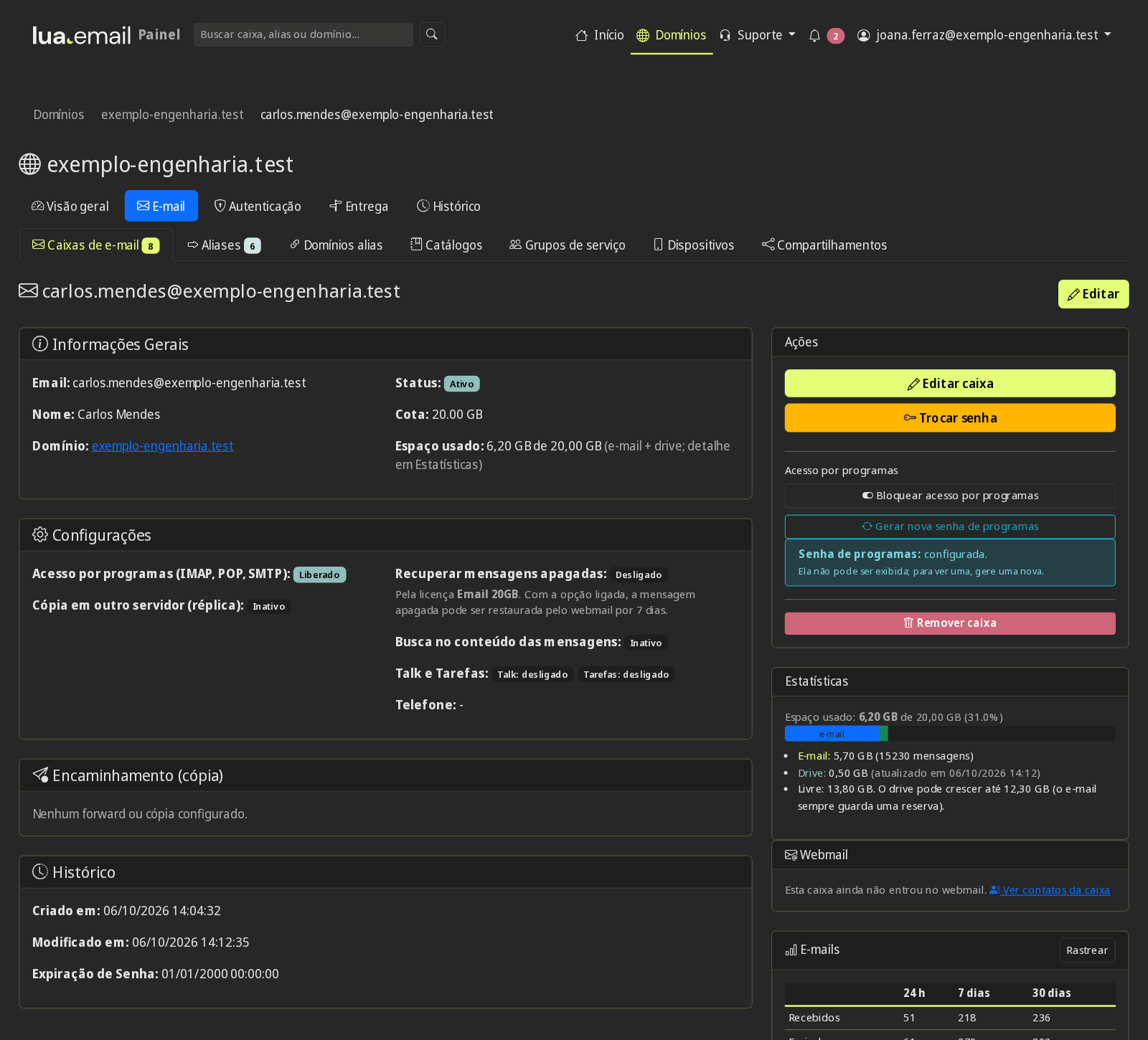Click the bar chart icon beside E-mails

point(791,950)
